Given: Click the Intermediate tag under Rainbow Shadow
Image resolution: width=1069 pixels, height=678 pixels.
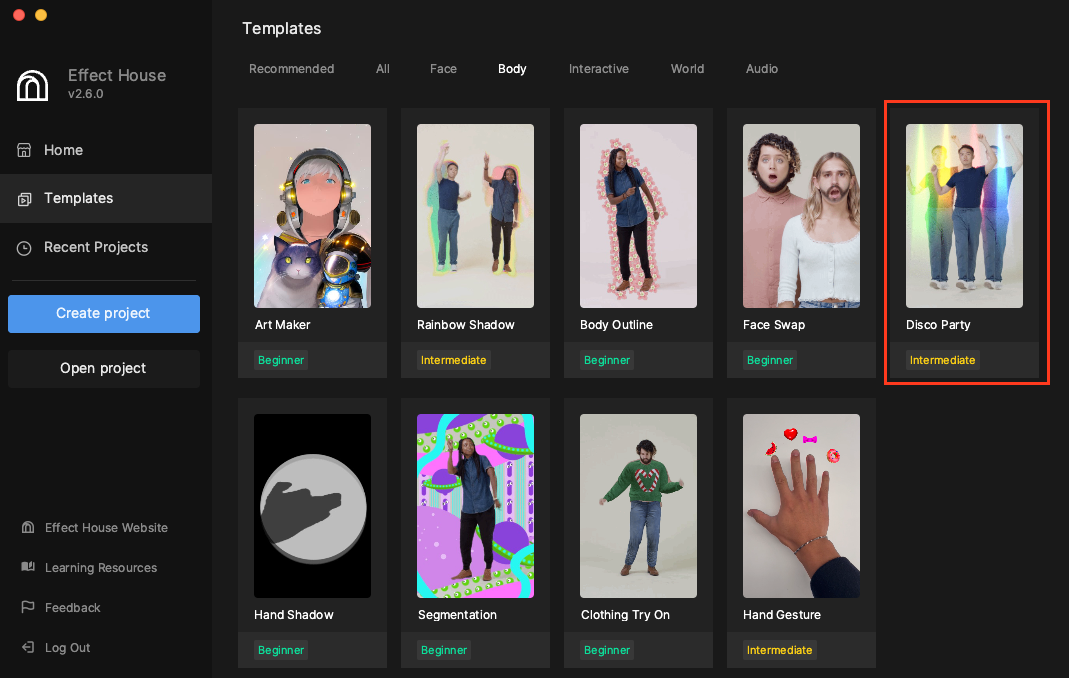Looking at the screenshot, I should click(453, 360).
